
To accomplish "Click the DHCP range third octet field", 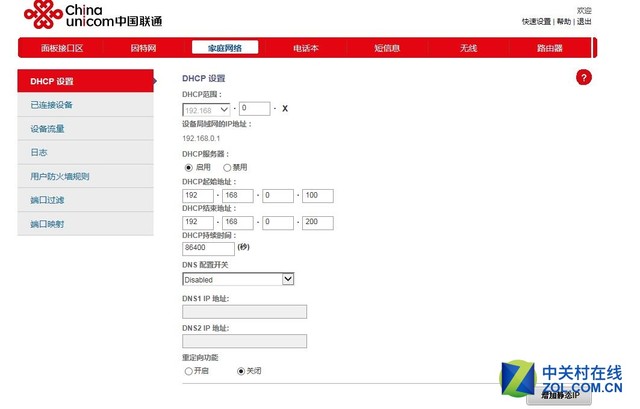I will 255,109.
